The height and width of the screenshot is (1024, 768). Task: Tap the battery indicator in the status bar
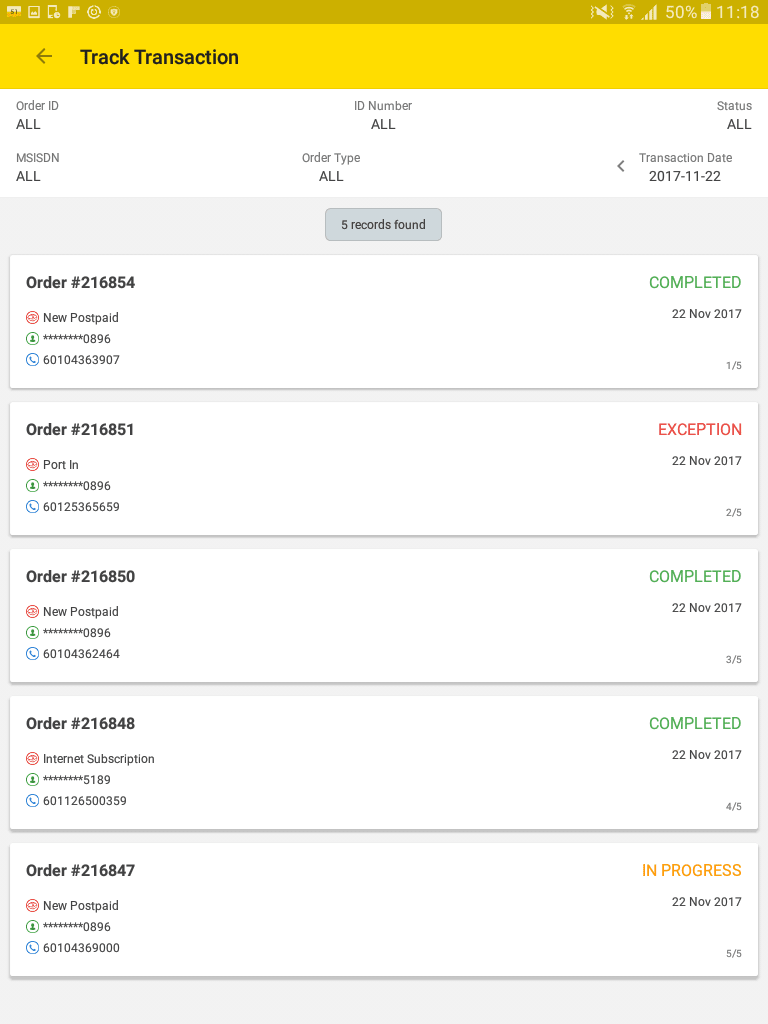coord(707,12)
